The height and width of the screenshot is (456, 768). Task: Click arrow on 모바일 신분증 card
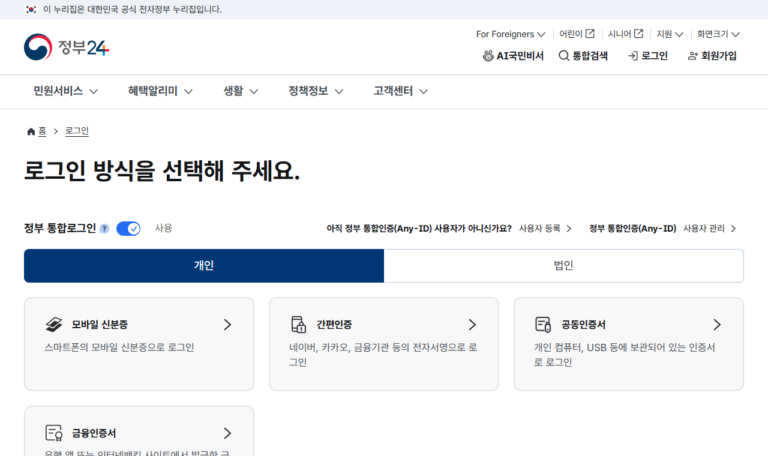pyautogui.click(x=227, y=325)
